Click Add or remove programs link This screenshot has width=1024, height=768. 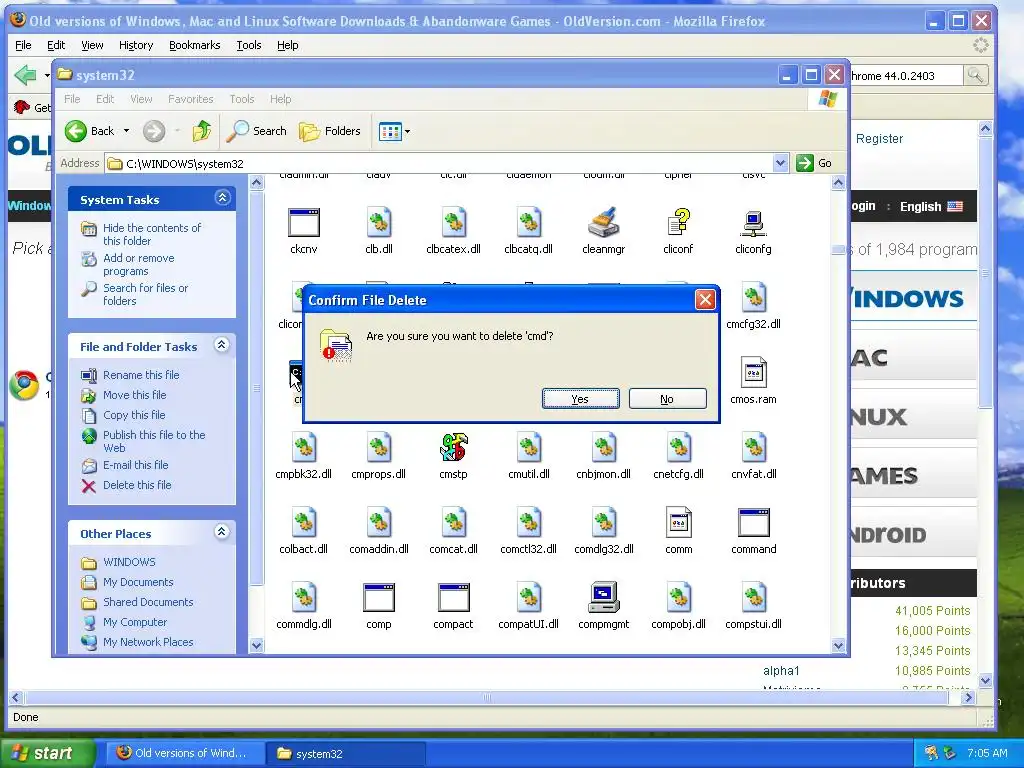138,264
